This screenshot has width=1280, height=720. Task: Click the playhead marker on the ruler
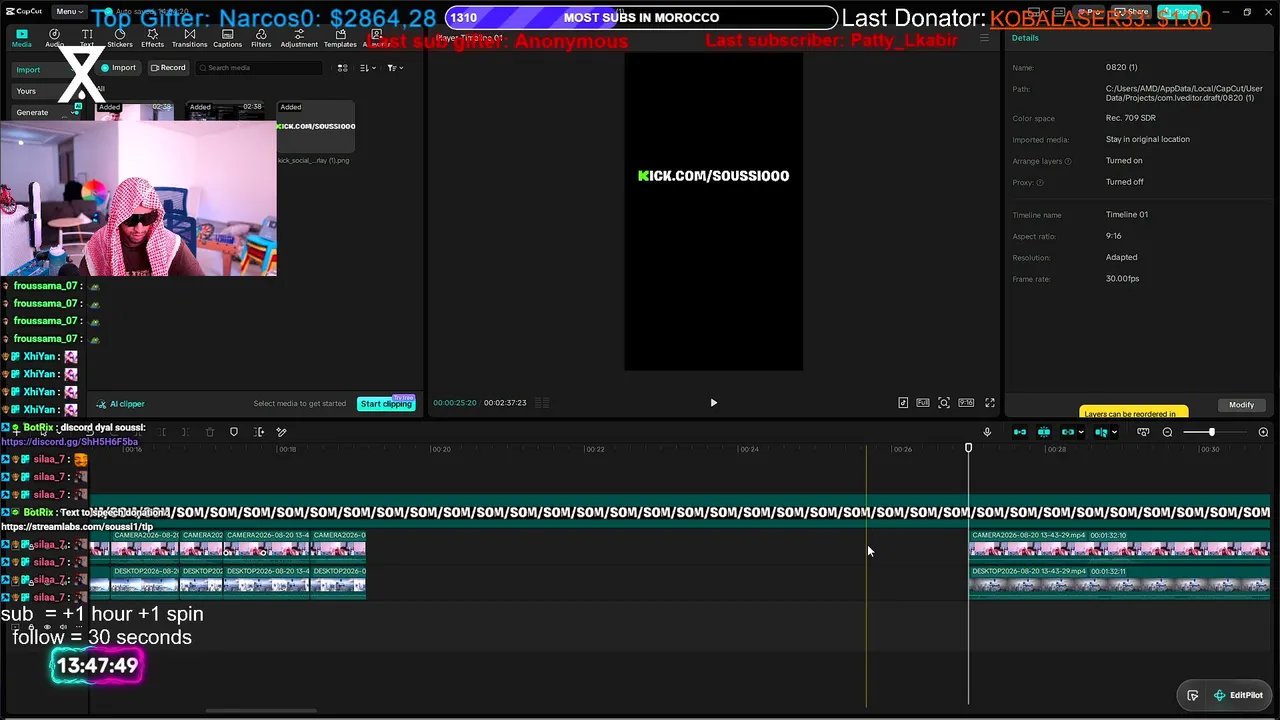pos(968,448)
